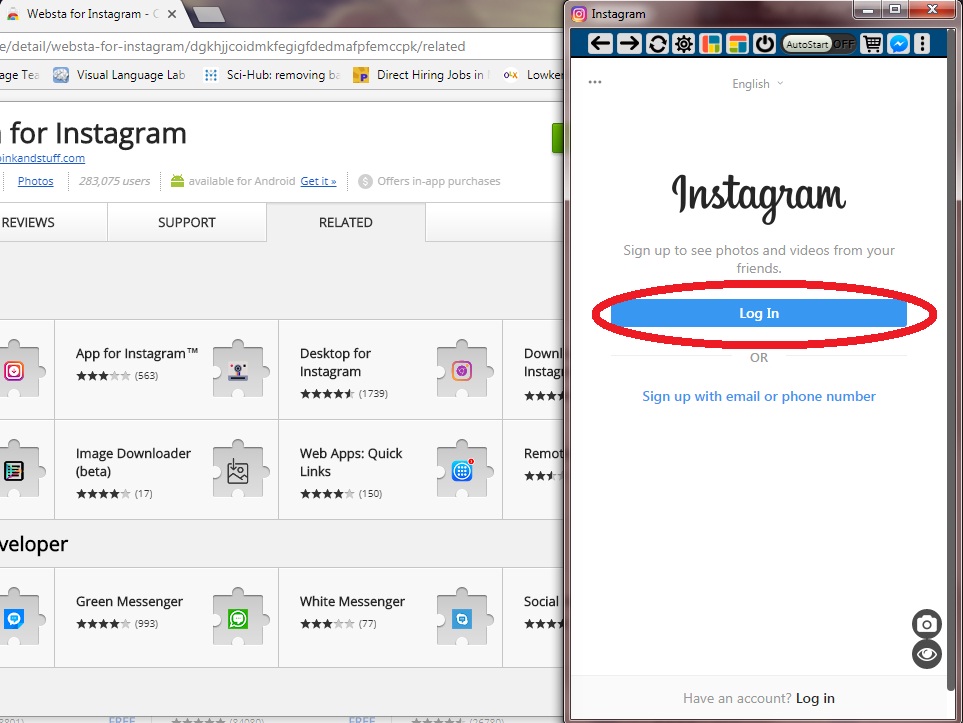Click the Android robot icon
The height and width of the screenshot is (723, 963).
tap(177, 181)
